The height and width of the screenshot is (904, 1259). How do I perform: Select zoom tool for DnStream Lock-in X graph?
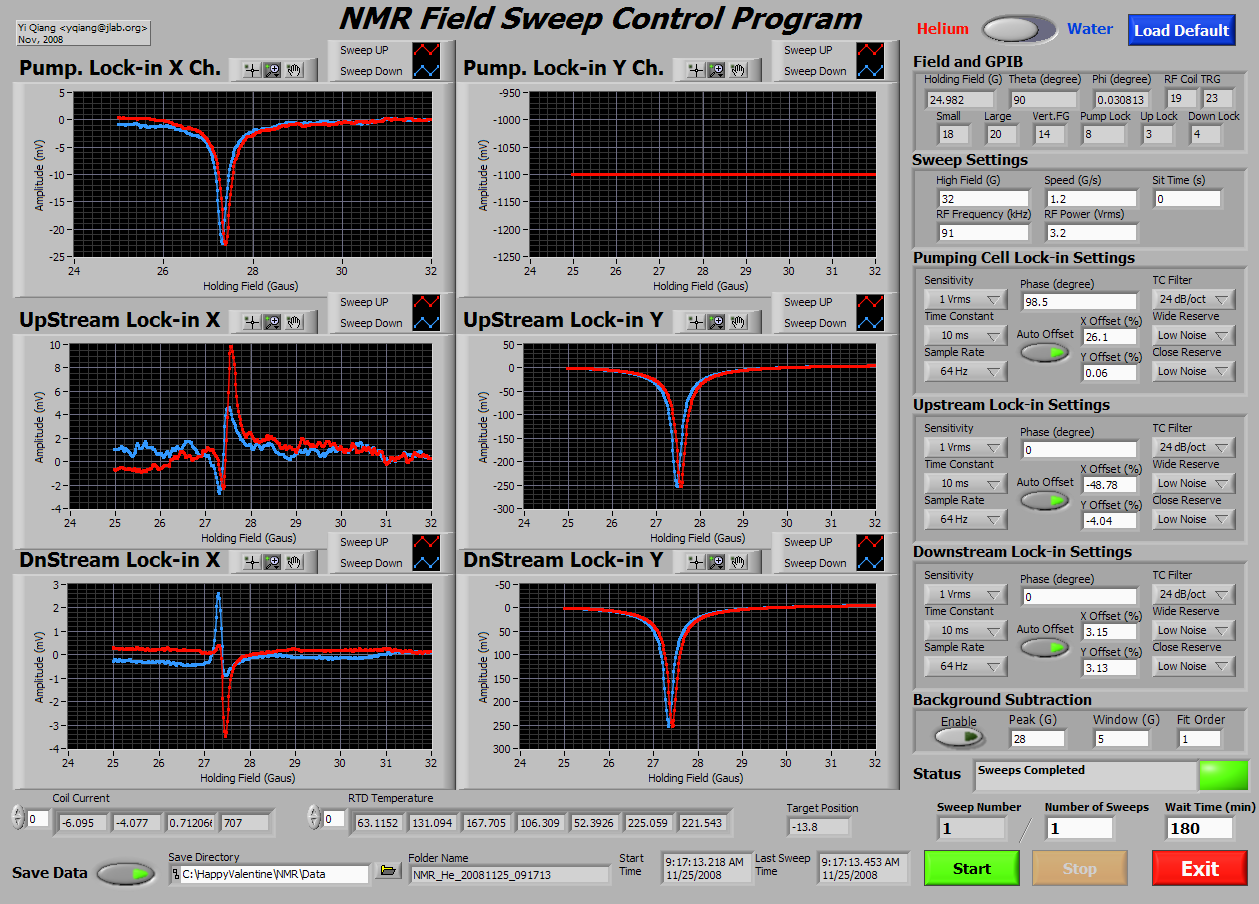[273, 562]
